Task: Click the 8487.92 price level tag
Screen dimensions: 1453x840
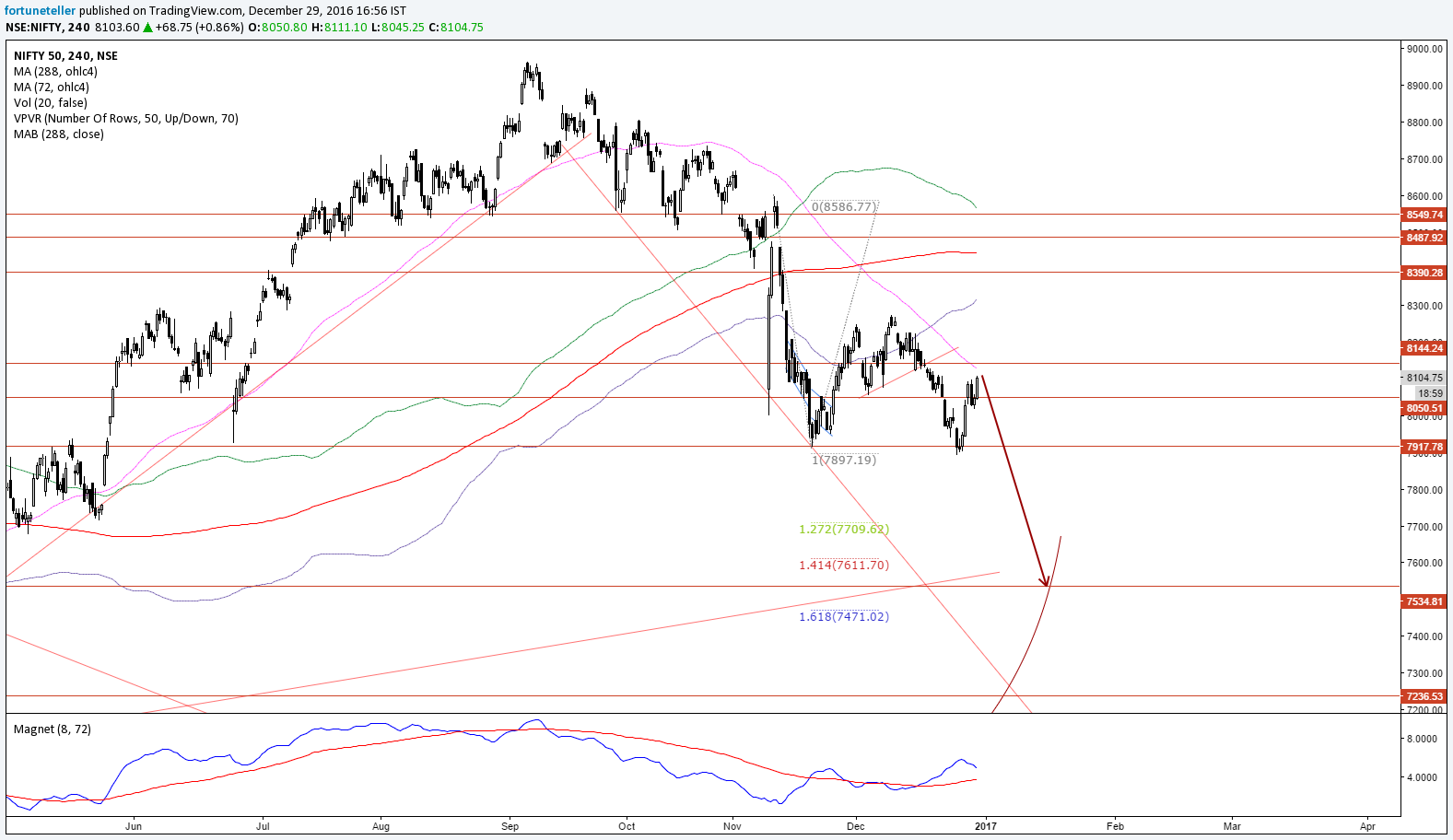Action: pos(1424,238)
